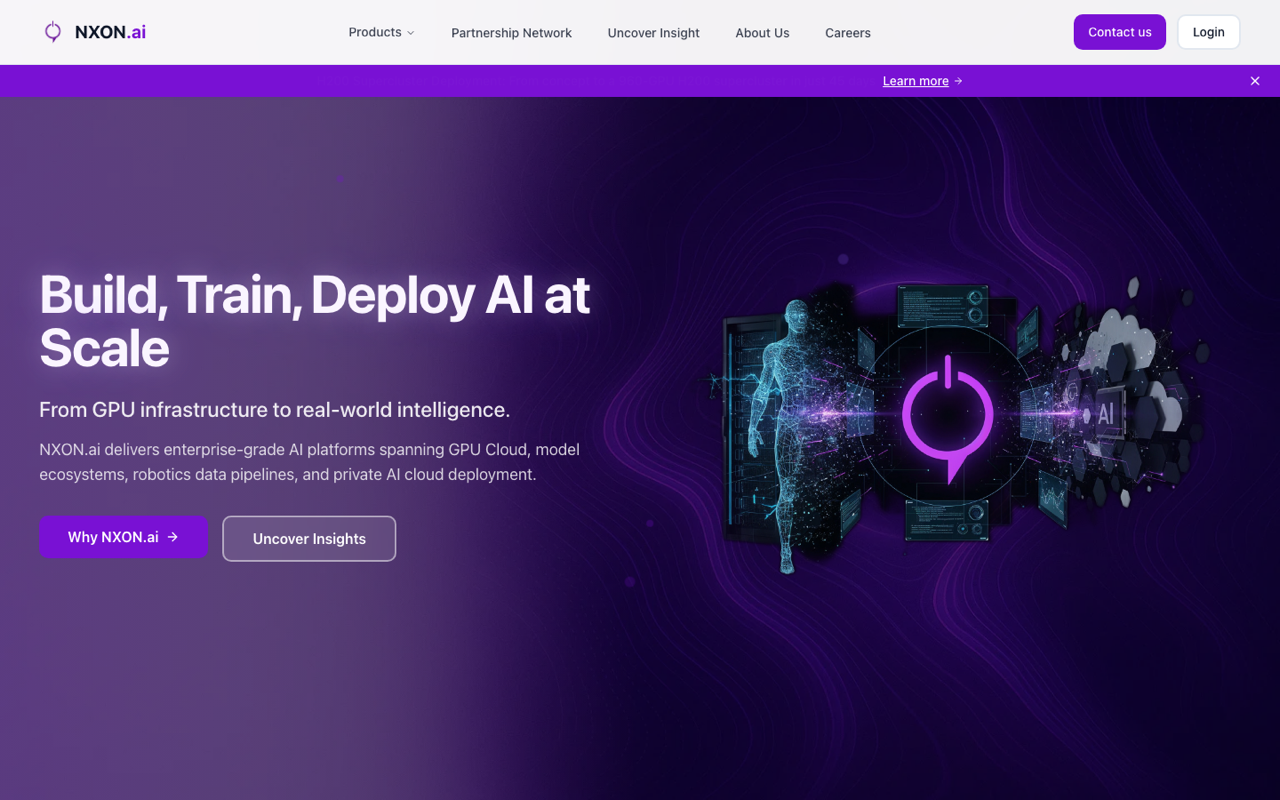Click the glowing power logo in hero image
Screen dimensions: 1280x800
[947, 417]
